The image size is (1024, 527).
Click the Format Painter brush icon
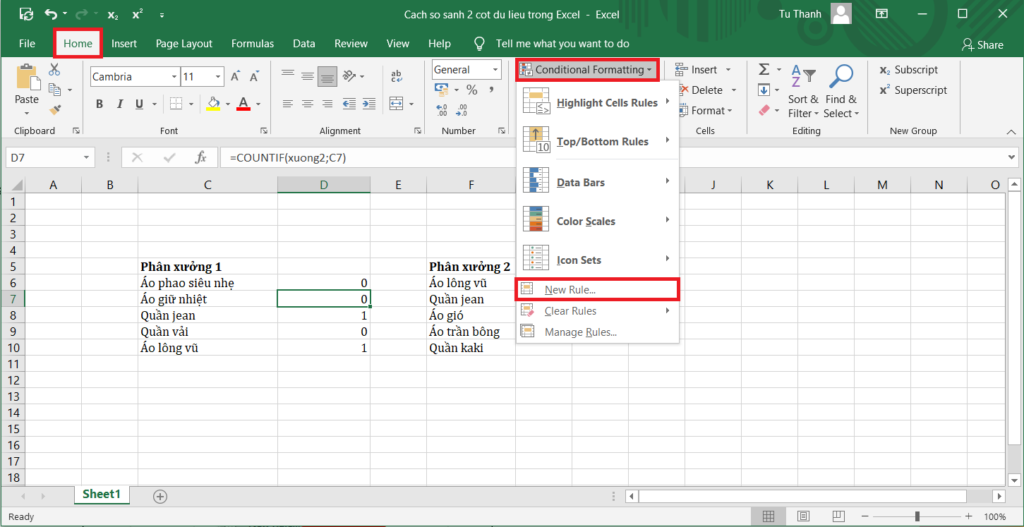[55, 109]
